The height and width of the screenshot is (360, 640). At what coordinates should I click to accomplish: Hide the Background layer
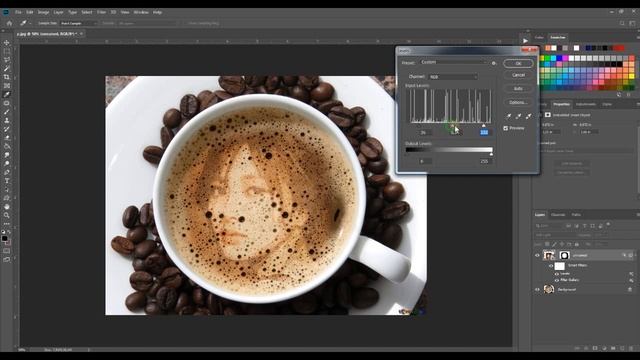tap(537, 289)
